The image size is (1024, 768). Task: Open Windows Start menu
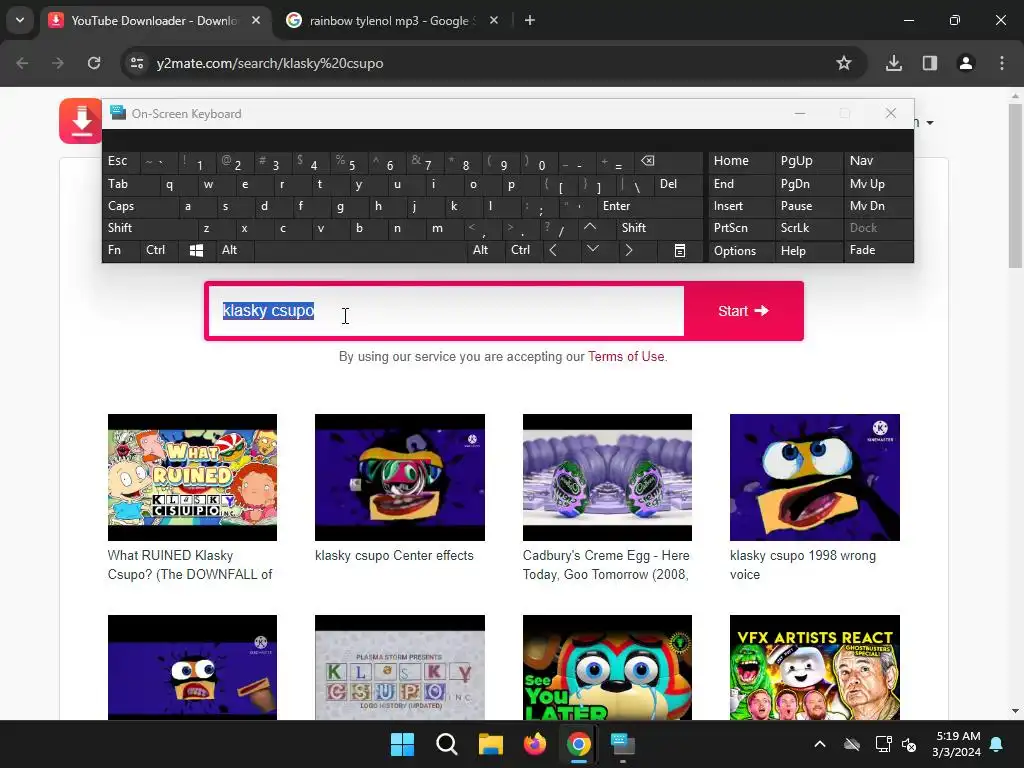click(x=402, y=744)
